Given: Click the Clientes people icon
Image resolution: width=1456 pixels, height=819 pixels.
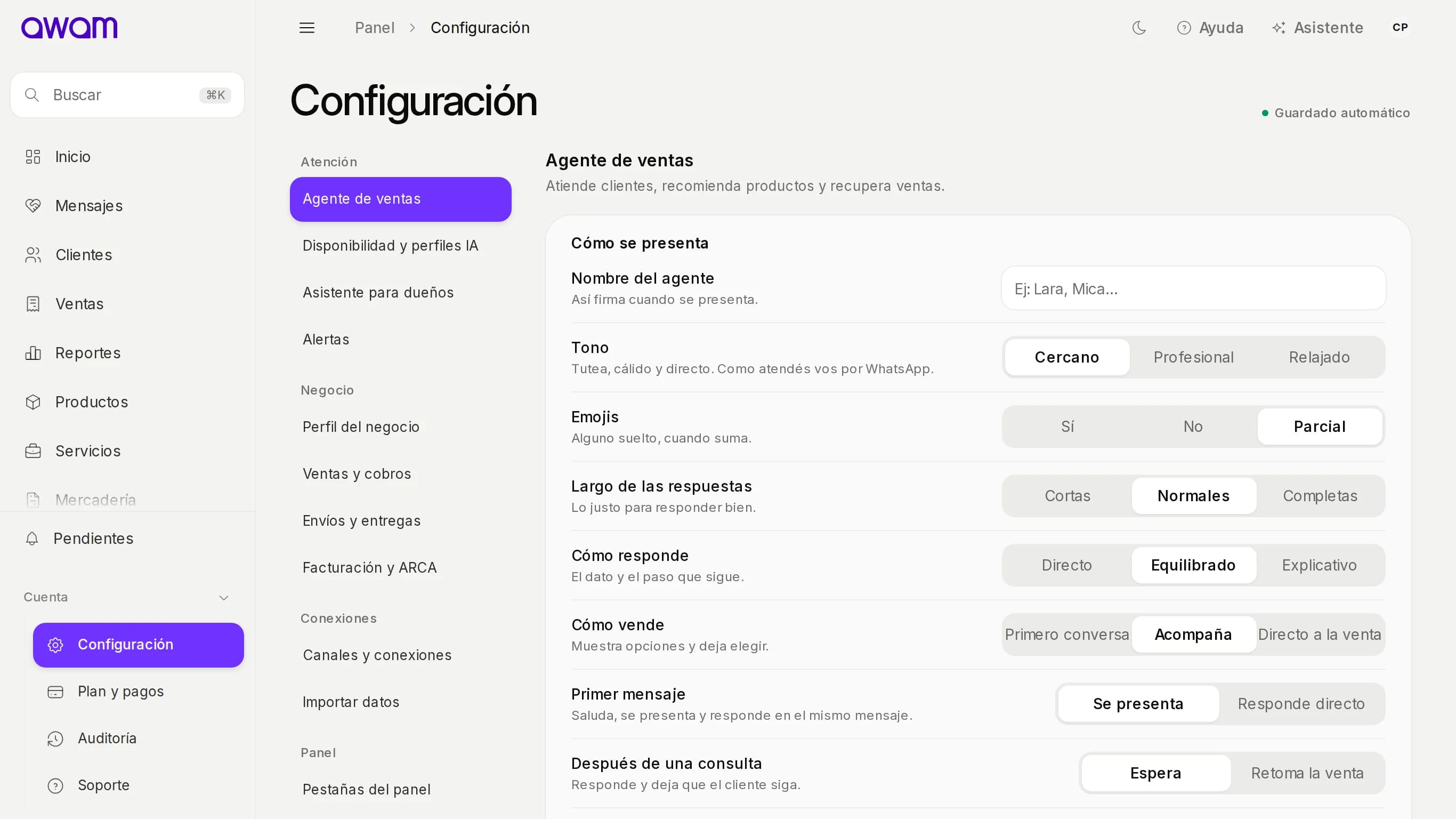Looking at the screenshot, I should pyautogui.click(x=33, y=255).
